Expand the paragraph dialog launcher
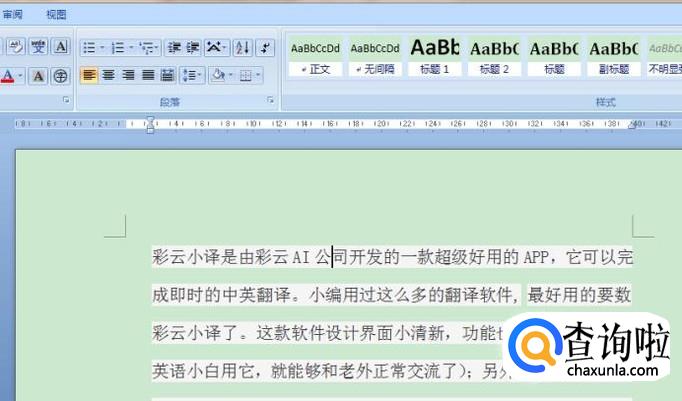The image size is (682, 401). pos(270,101)
